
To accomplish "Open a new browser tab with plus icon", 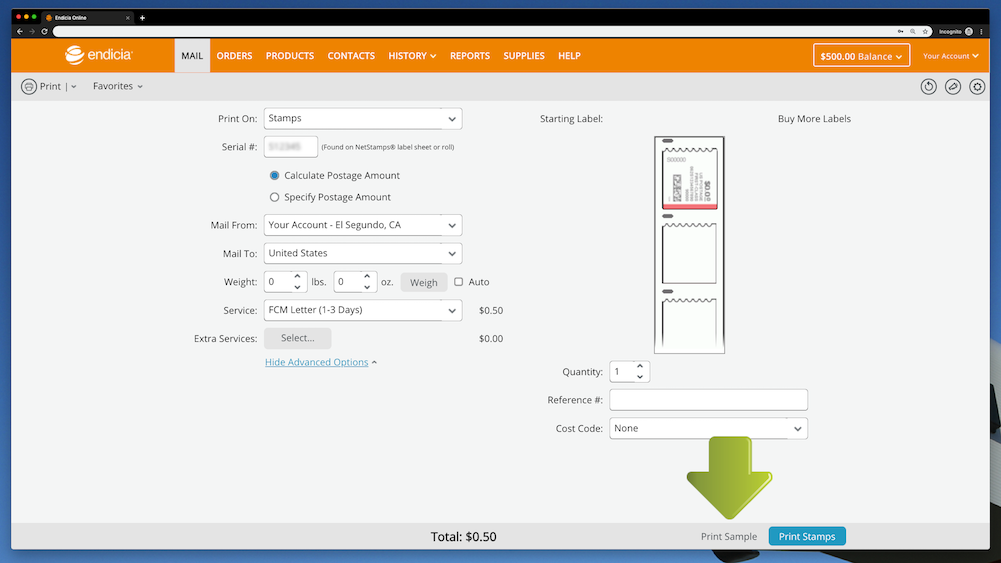I will click(x=142, y=18).
